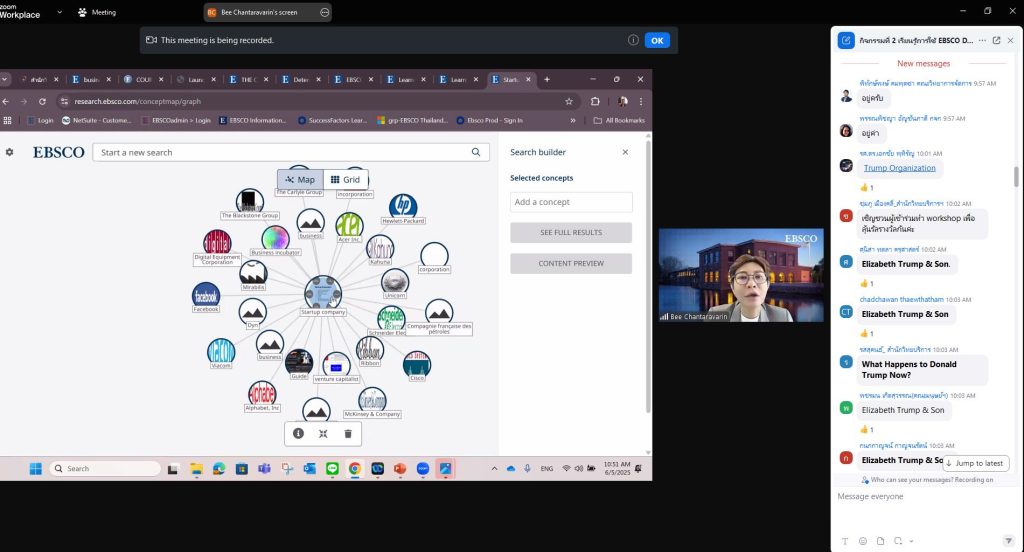Open PowerPoint from the shared taskbar
Screen dimensions: 1024x552
click(x=400, y=468)
